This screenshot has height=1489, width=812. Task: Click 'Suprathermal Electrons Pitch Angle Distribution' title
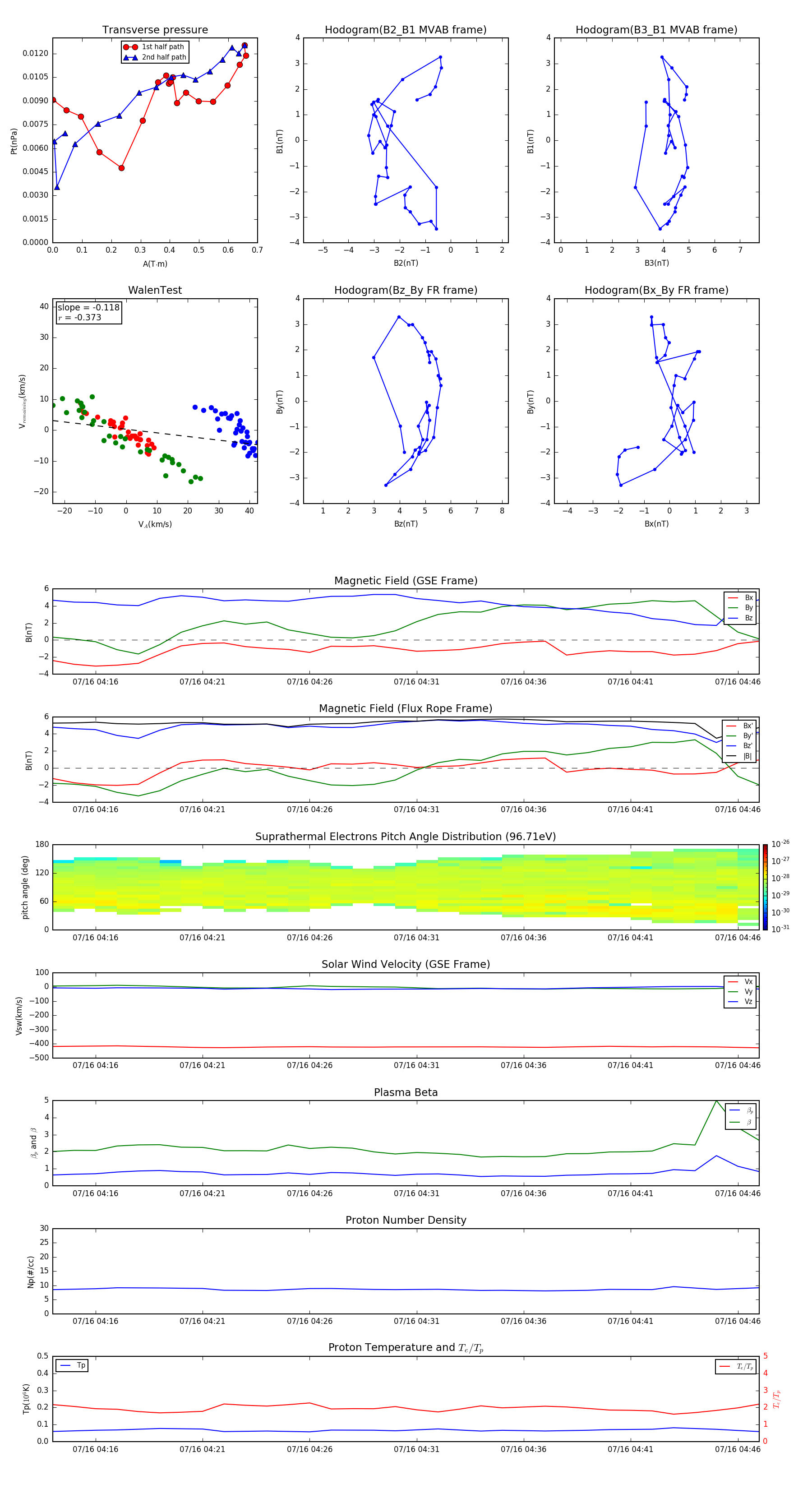[406, 837]
